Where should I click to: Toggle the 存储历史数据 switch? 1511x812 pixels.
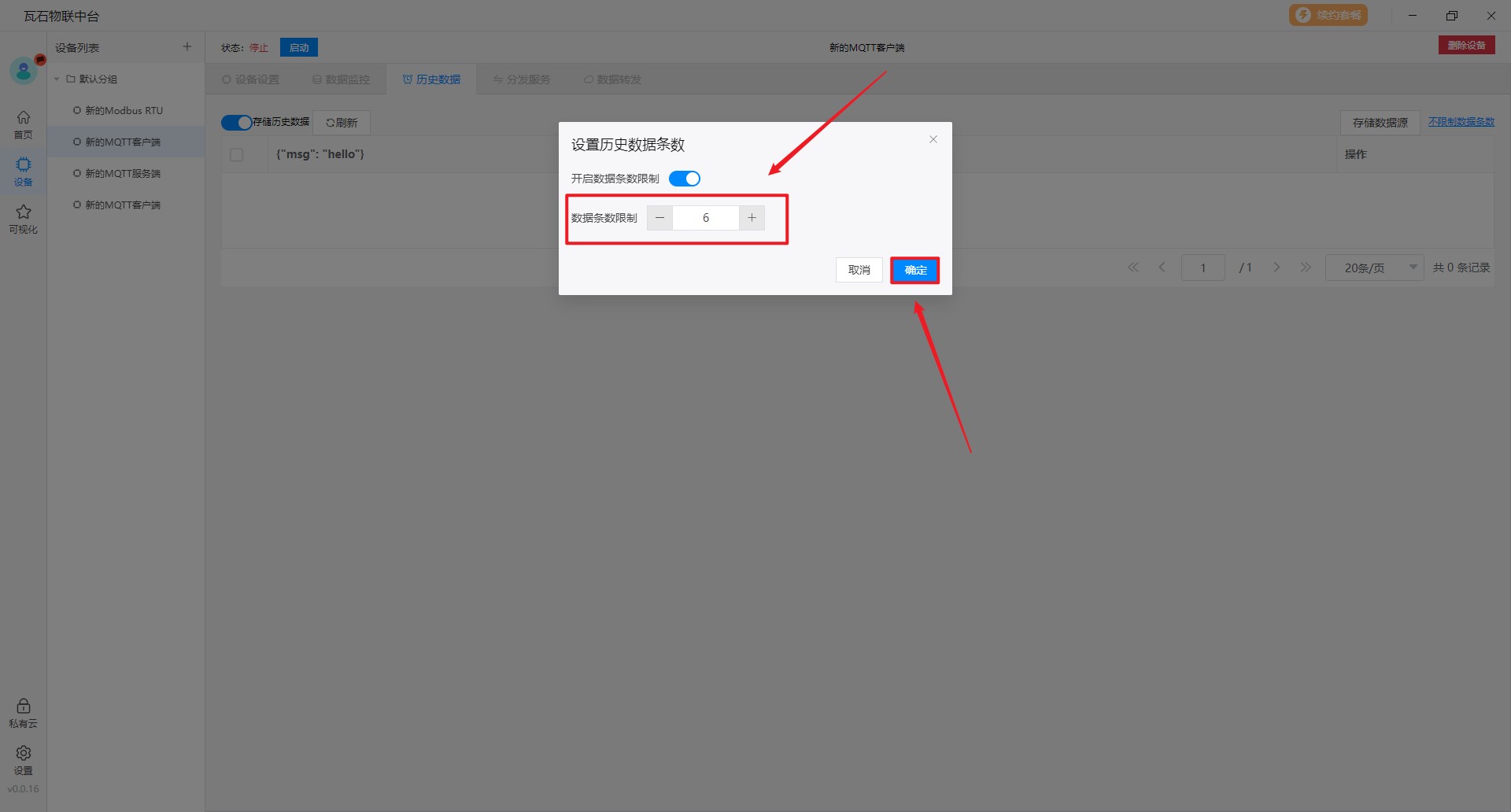tap(236, 123)
